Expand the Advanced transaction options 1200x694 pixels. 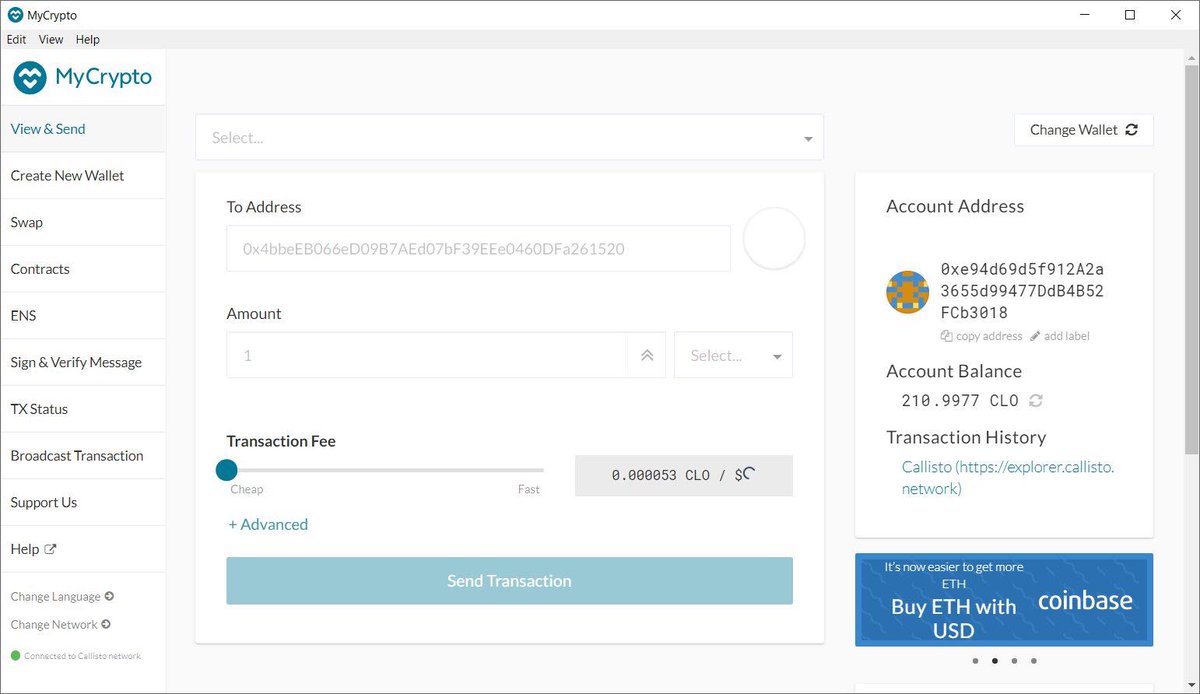[x=268, y=524]
